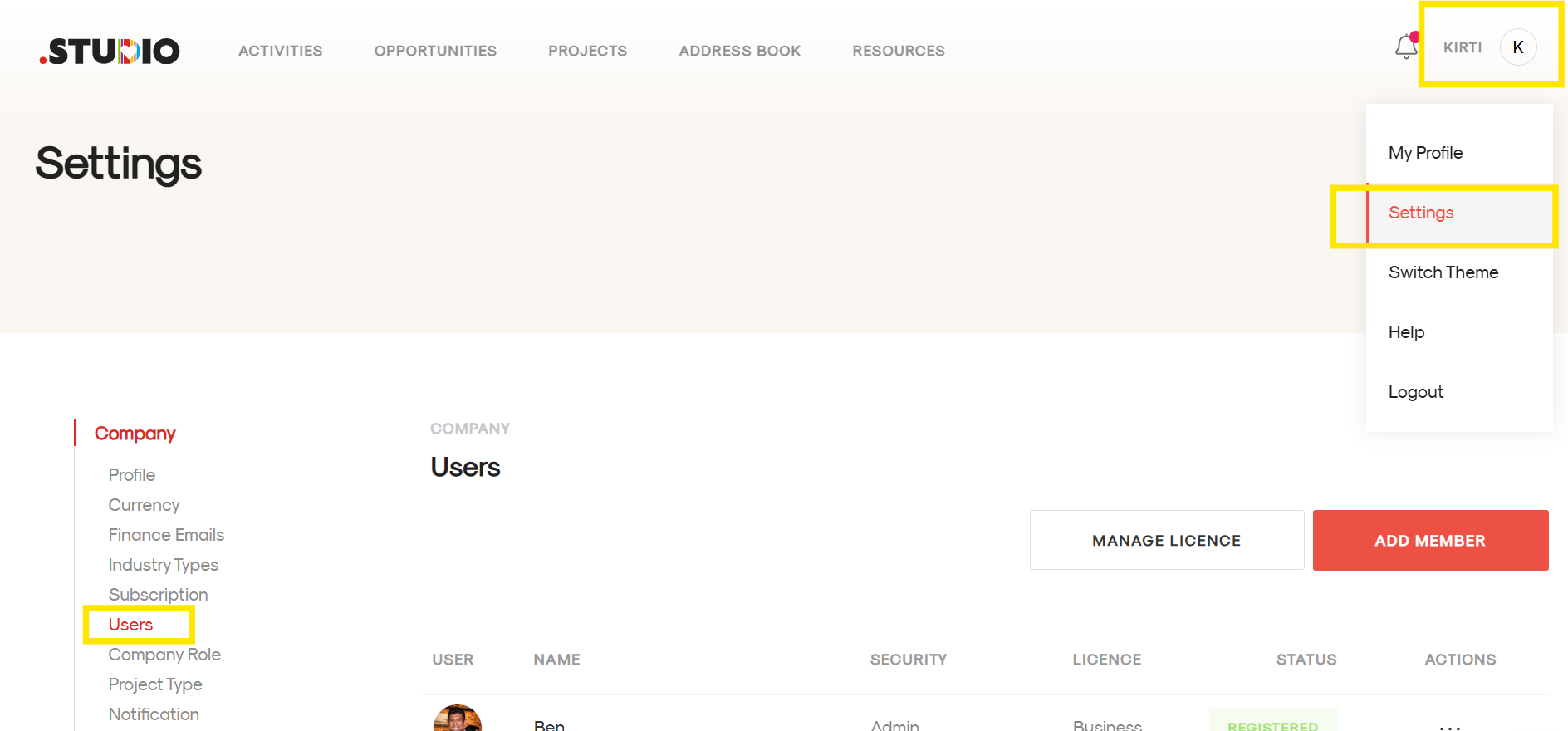Open the Projects nav item
1568x731 pixels.
[x=587, y=51]
